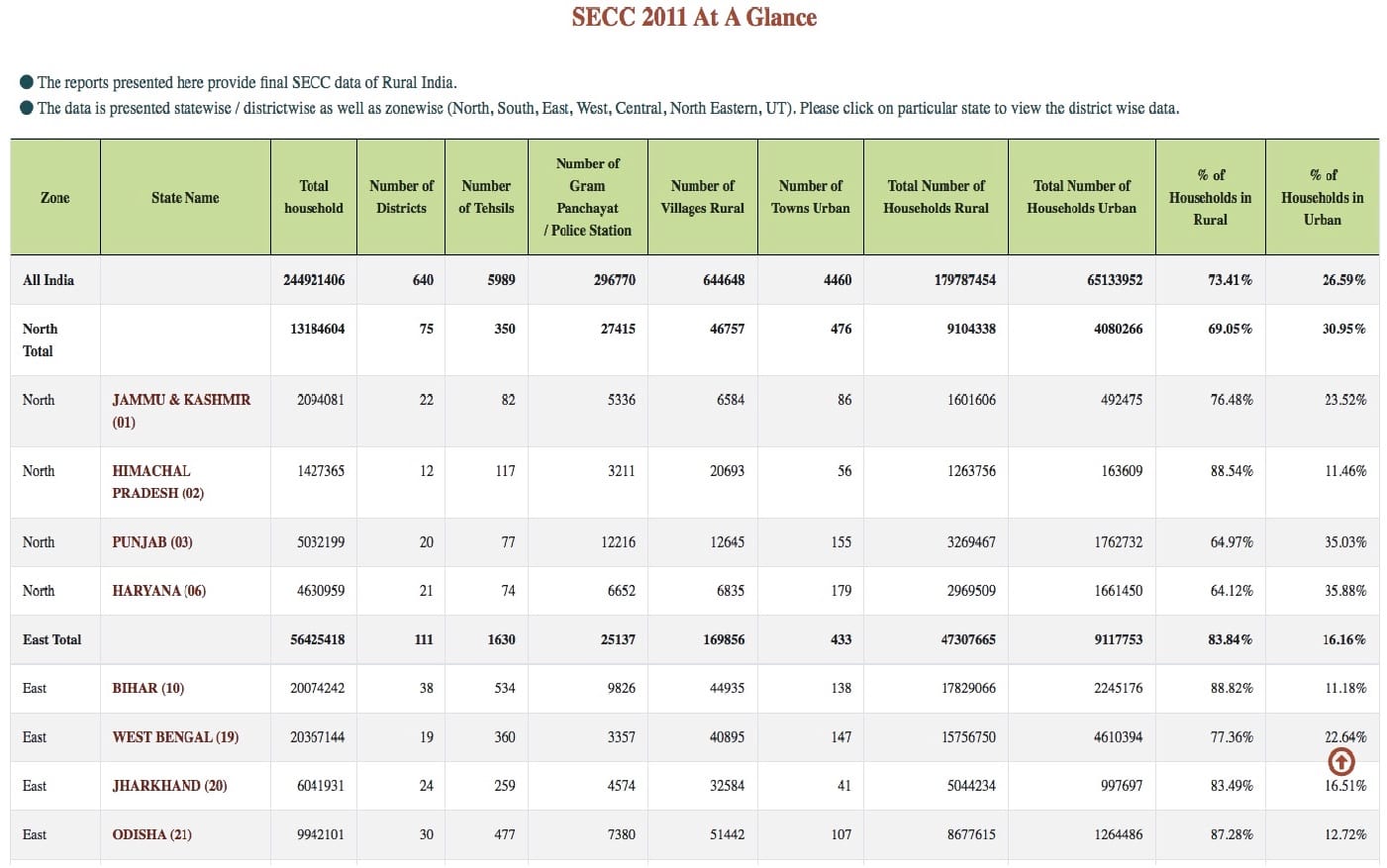Open ODISHA (21) state link
The image size is (1387, 868).
[152, 834]
